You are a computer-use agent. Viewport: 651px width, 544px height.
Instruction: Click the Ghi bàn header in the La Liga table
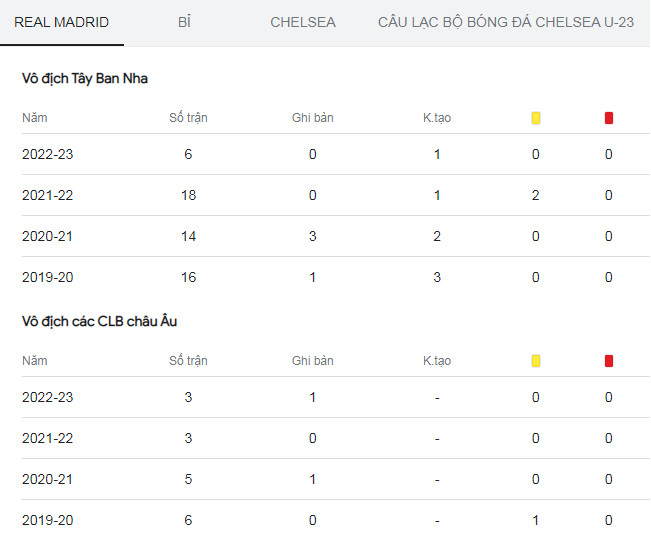pos(312,118)
